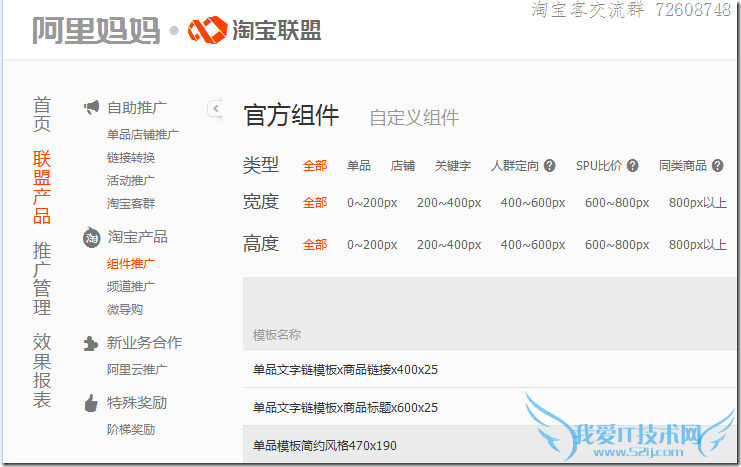
Task: Click the megaphone icon beside 自助推广
Action: [x=92, y=107]
